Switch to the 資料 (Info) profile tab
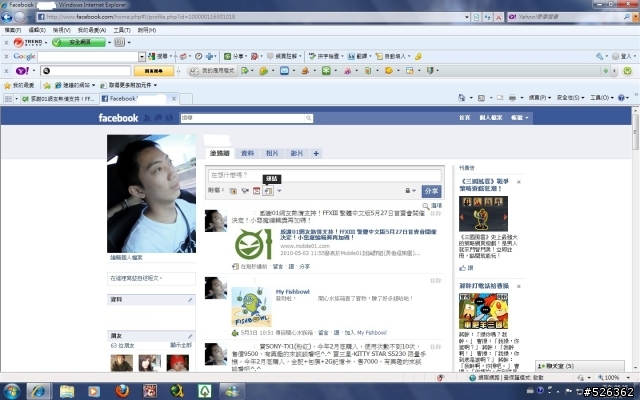The height and width of the screenshot is (400, 640). (247, 153)
